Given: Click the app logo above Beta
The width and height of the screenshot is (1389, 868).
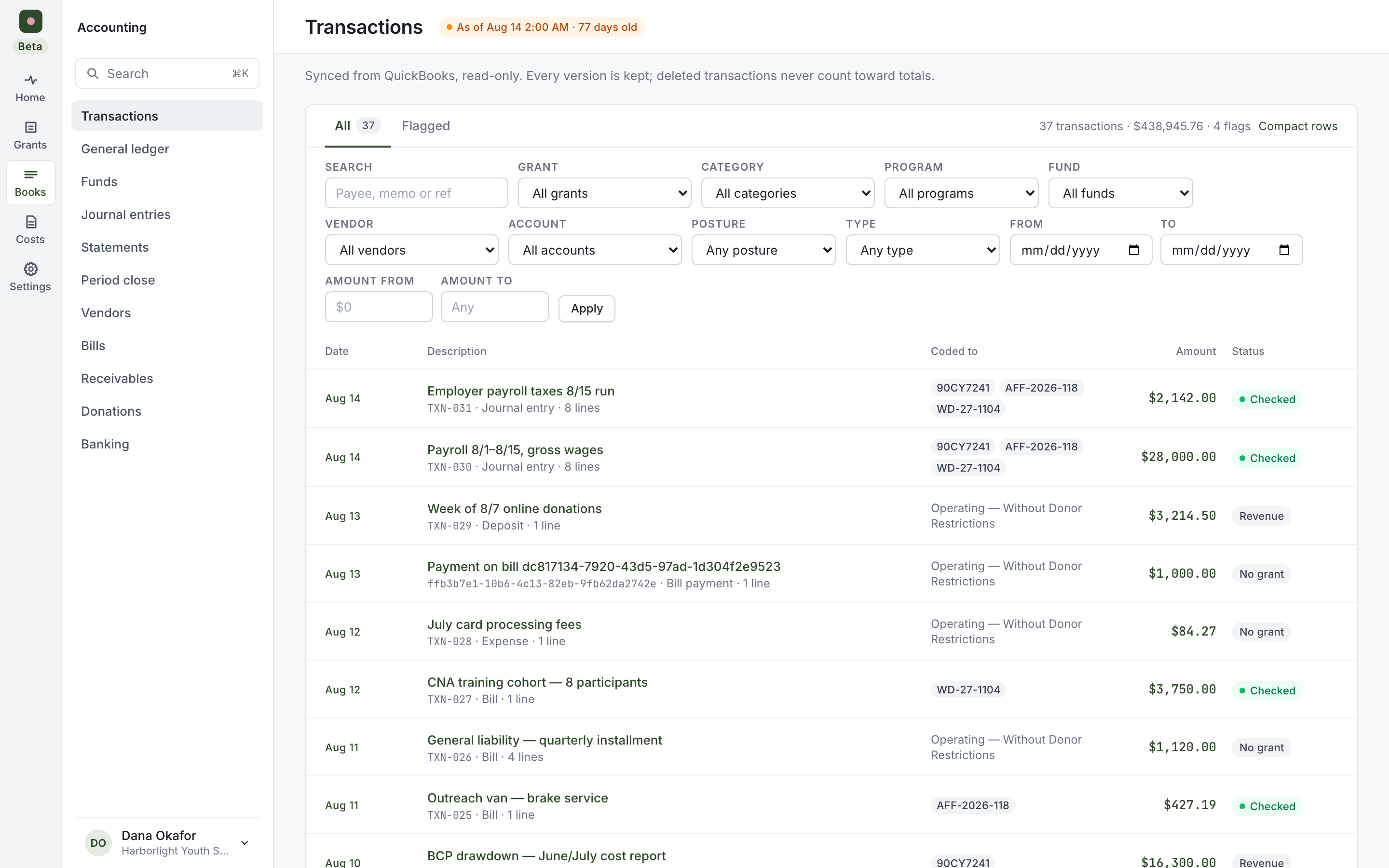Looking at the screenshot, I should point(30,21).
